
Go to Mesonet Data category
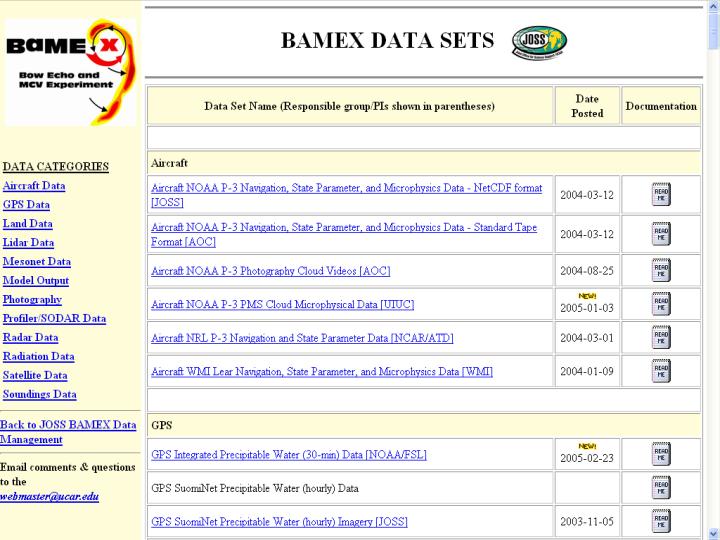point(37,261)
